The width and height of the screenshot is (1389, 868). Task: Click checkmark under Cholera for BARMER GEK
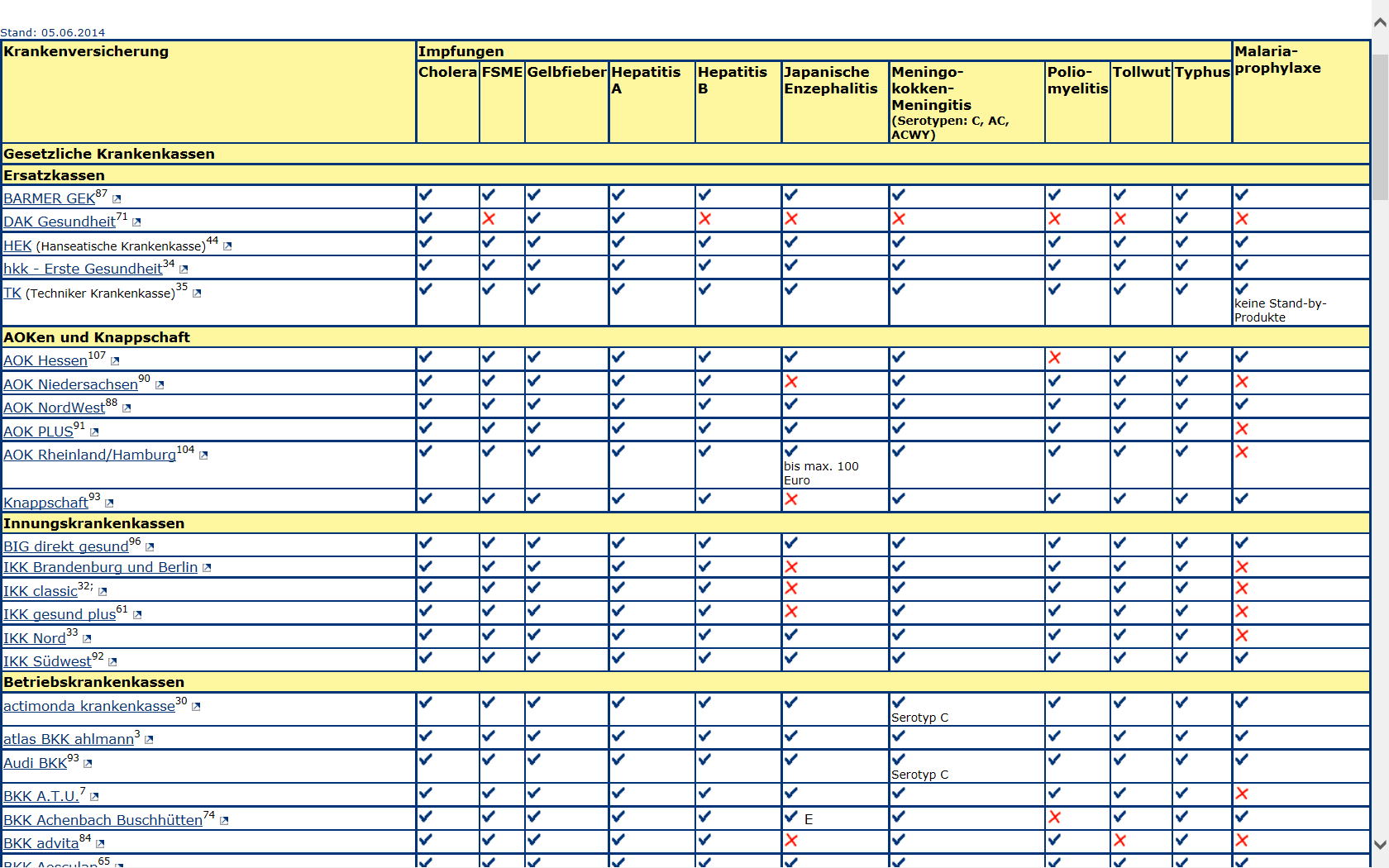point(425,195)
